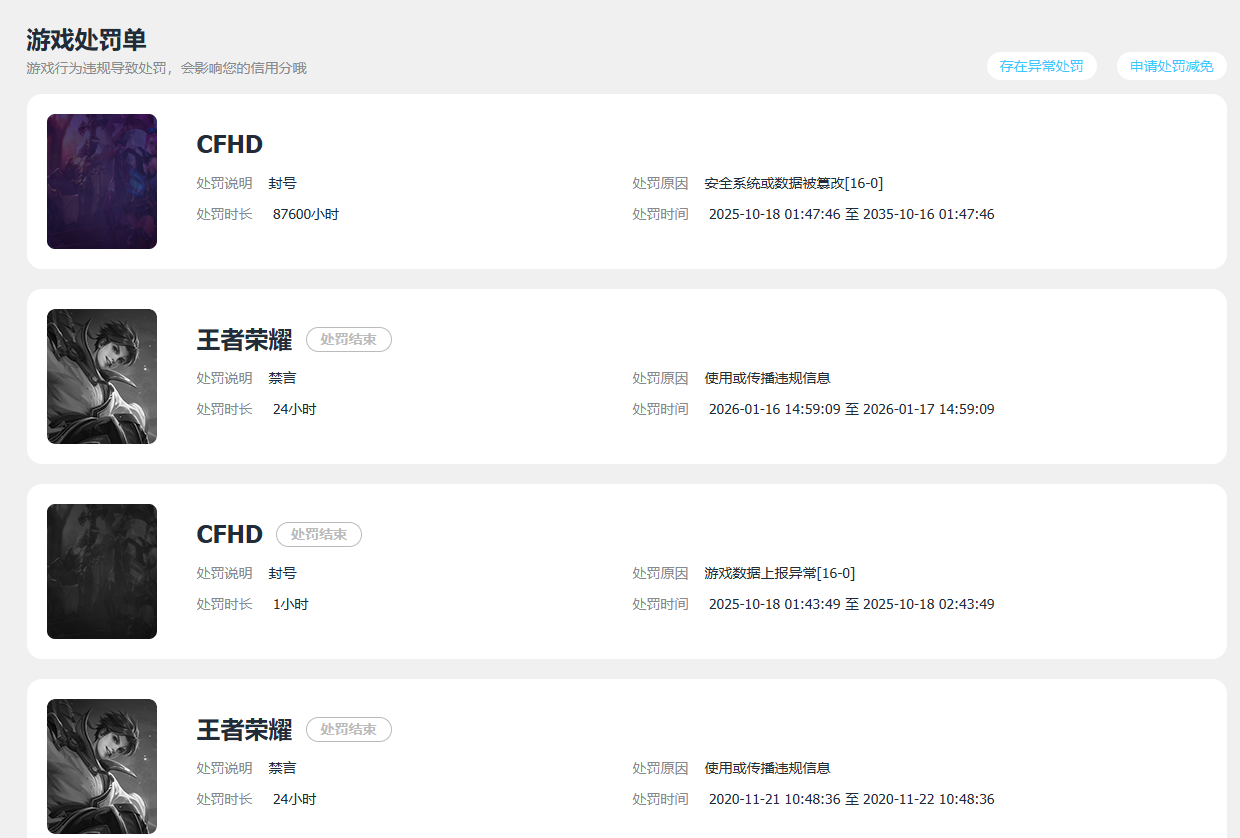This screenshot has width=1240, height=838.
Task: Open the 申请处罚减免 request
Action: click(x=1171, y=66)
